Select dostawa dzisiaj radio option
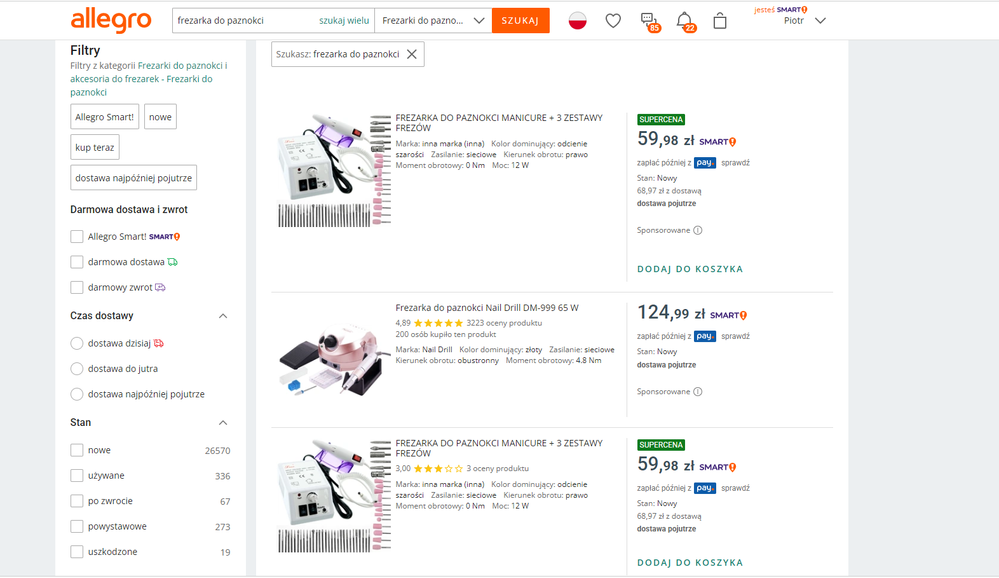 [x=77, y=343]
